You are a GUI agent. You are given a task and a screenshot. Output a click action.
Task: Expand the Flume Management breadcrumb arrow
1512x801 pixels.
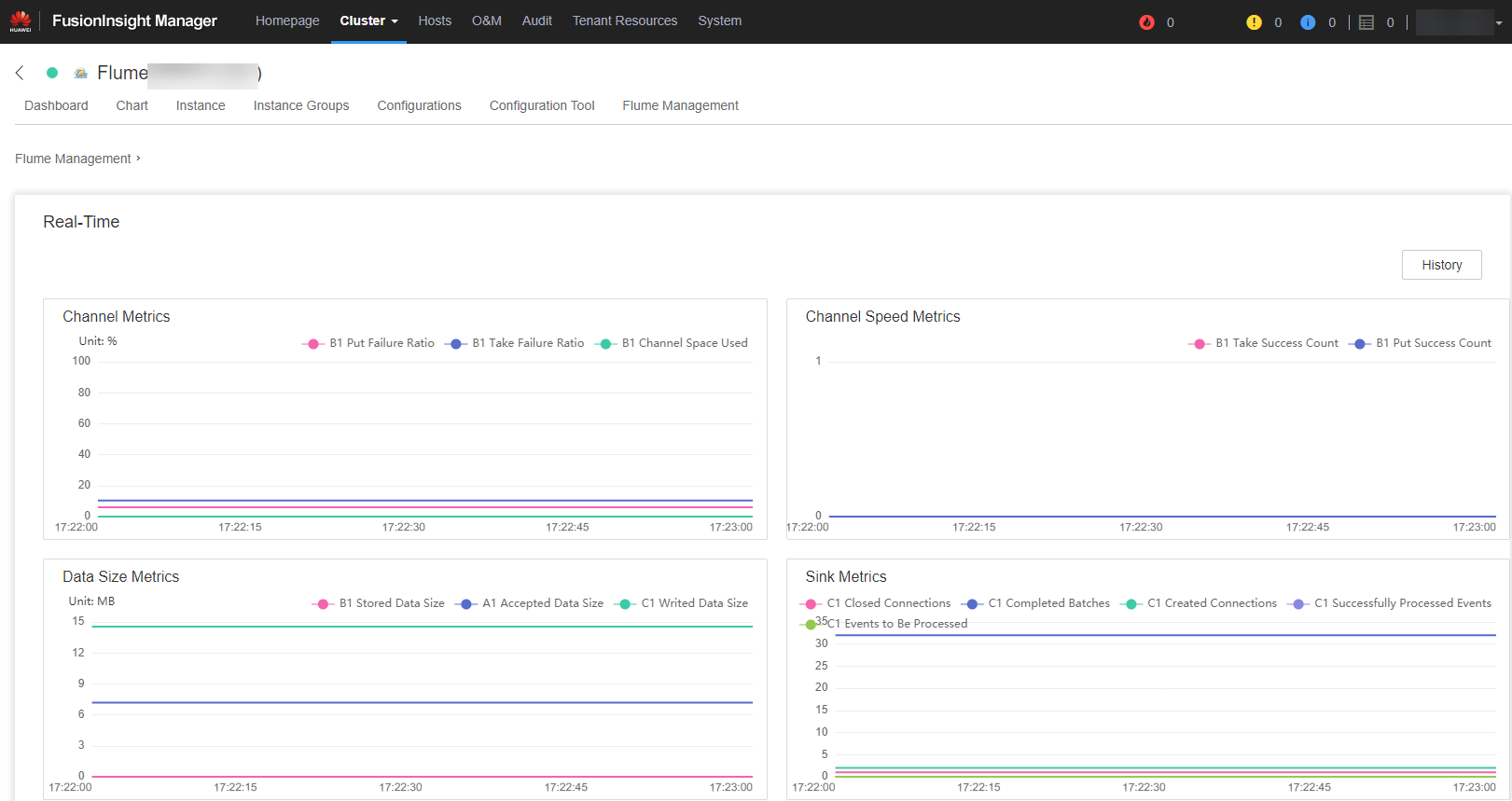pyautogui.click(x=138, y=159)
